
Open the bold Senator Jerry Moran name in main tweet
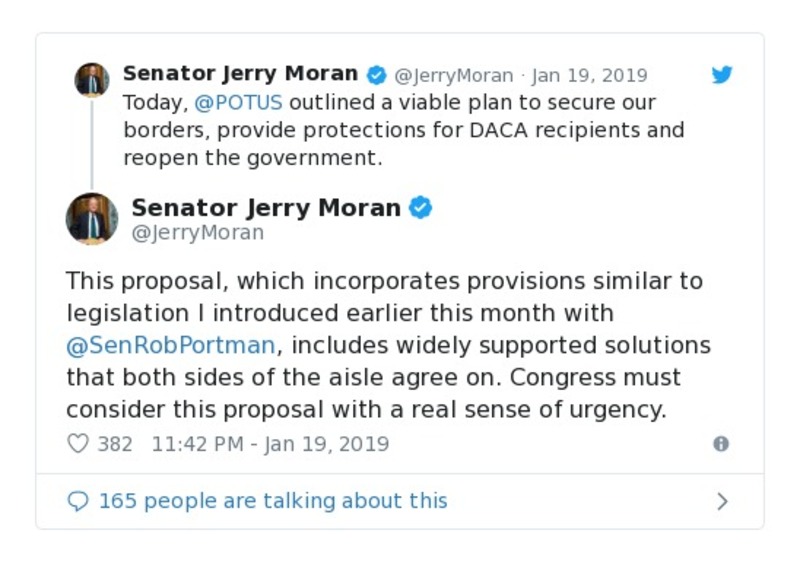coord(266,208)
